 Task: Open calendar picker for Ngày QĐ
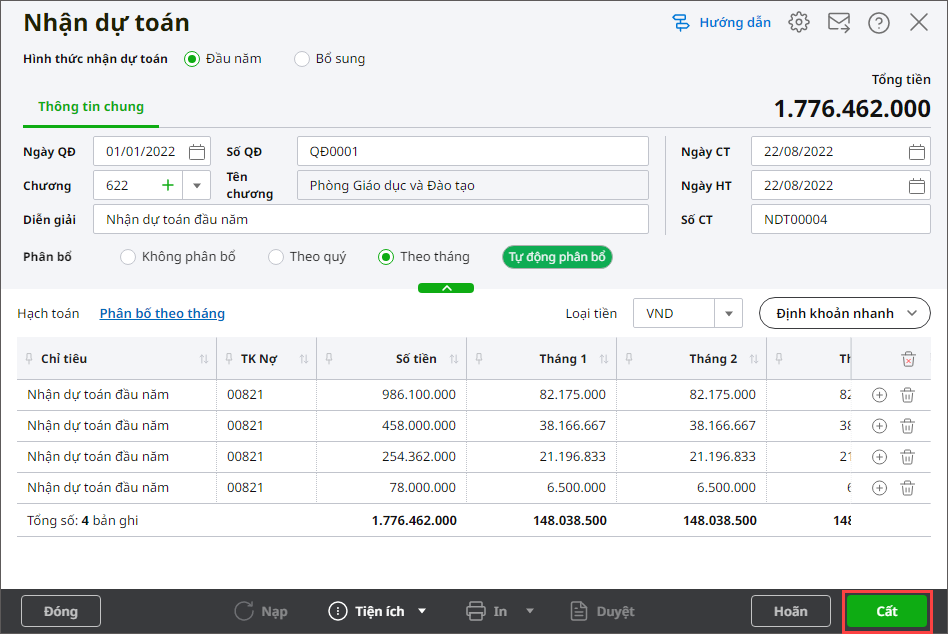[197, 152]
